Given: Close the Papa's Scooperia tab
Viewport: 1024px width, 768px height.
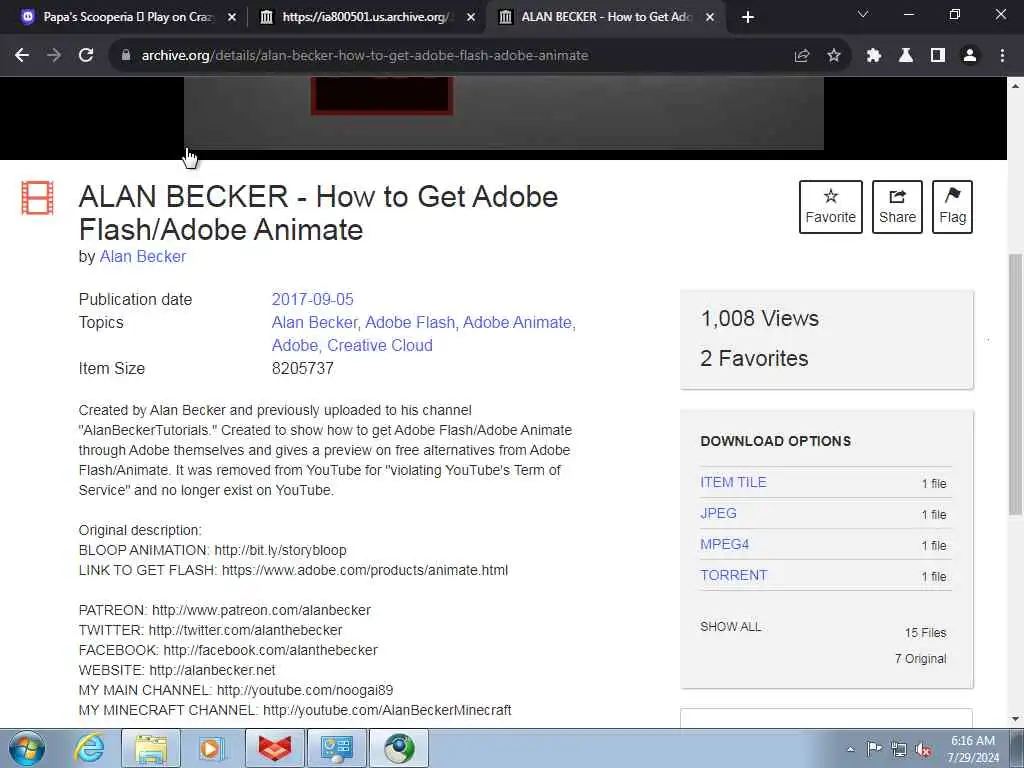Looking at the screenshot, I should coord(231,17).
